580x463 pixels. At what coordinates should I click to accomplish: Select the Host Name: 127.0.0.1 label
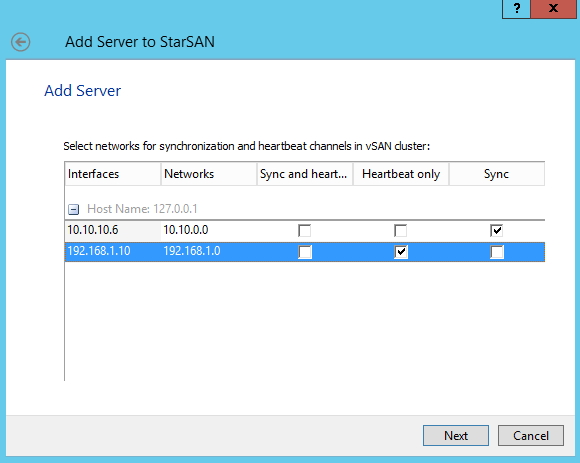(x=142, y=209)
